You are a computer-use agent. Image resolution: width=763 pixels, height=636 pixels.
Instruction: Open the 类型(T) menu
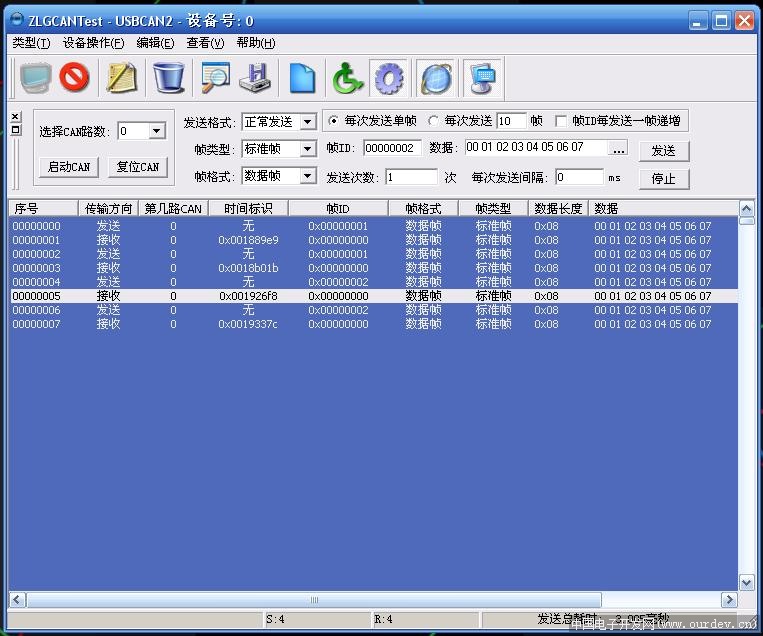coord(31,43)
